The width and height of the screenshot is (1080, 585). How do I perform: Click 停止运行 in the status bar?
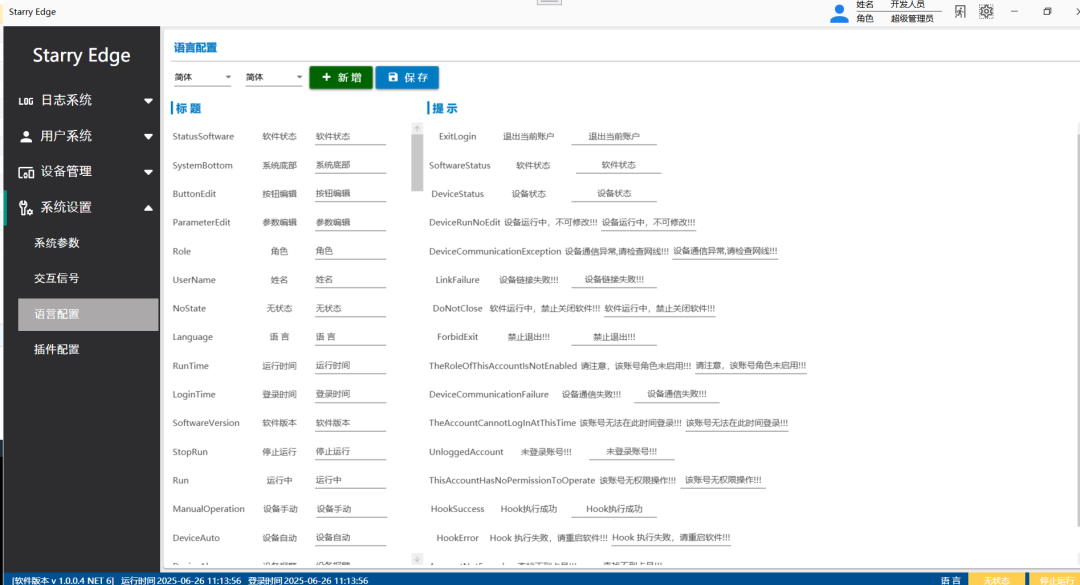pos(1057,579)
